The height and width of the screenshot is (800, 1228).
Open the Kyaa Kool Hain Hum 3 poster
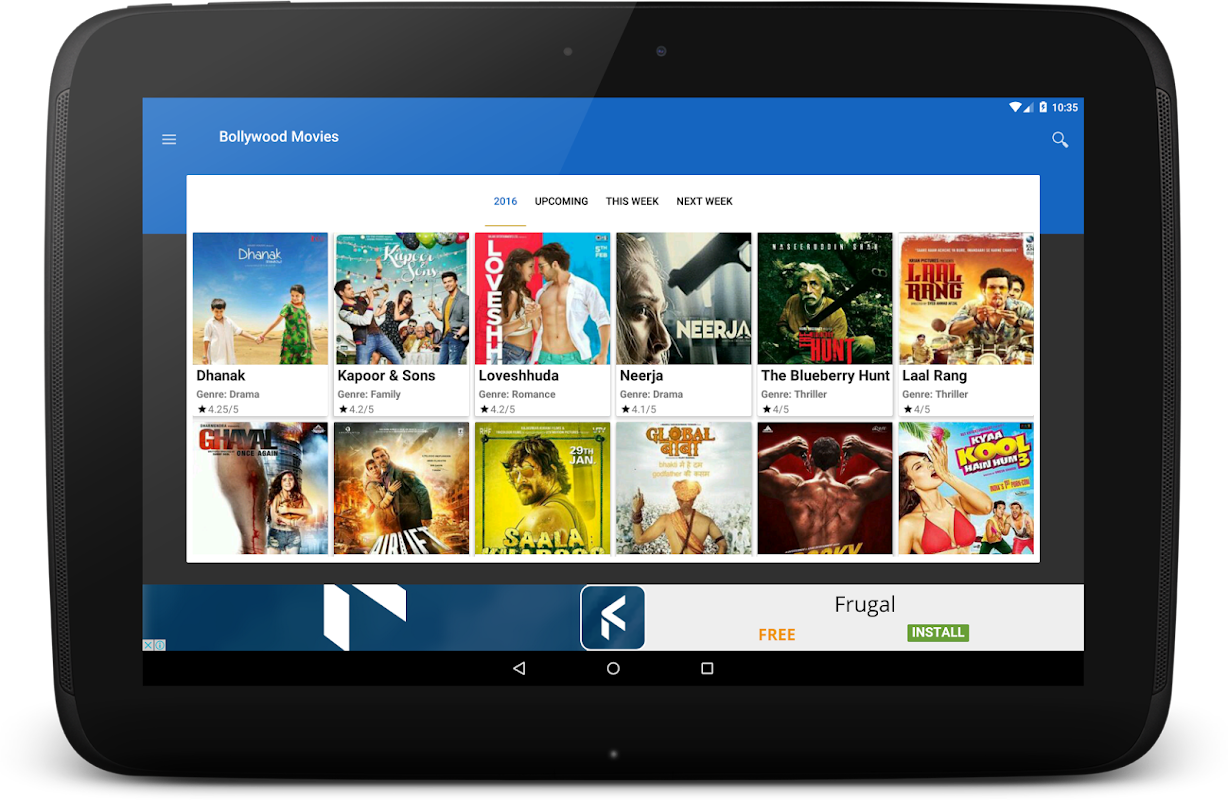point(966,488)
